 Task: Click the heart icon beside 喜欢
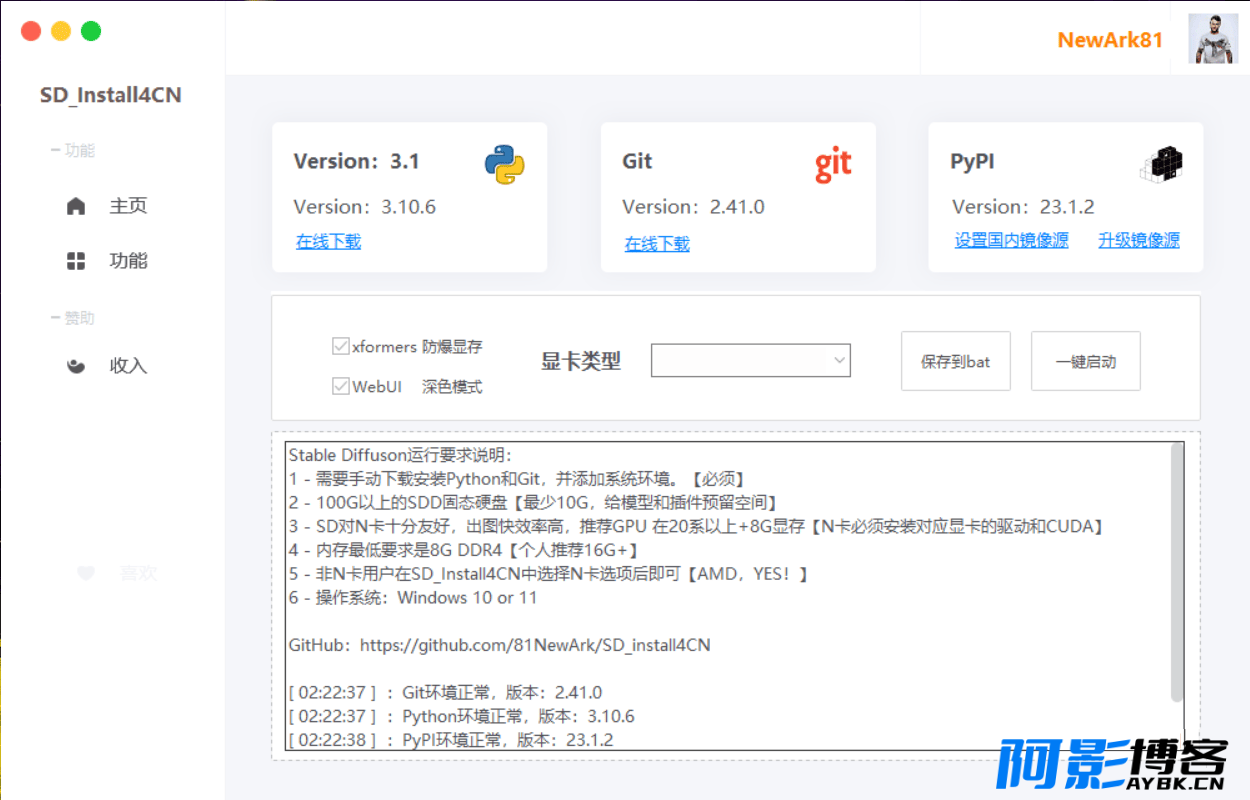86,573
